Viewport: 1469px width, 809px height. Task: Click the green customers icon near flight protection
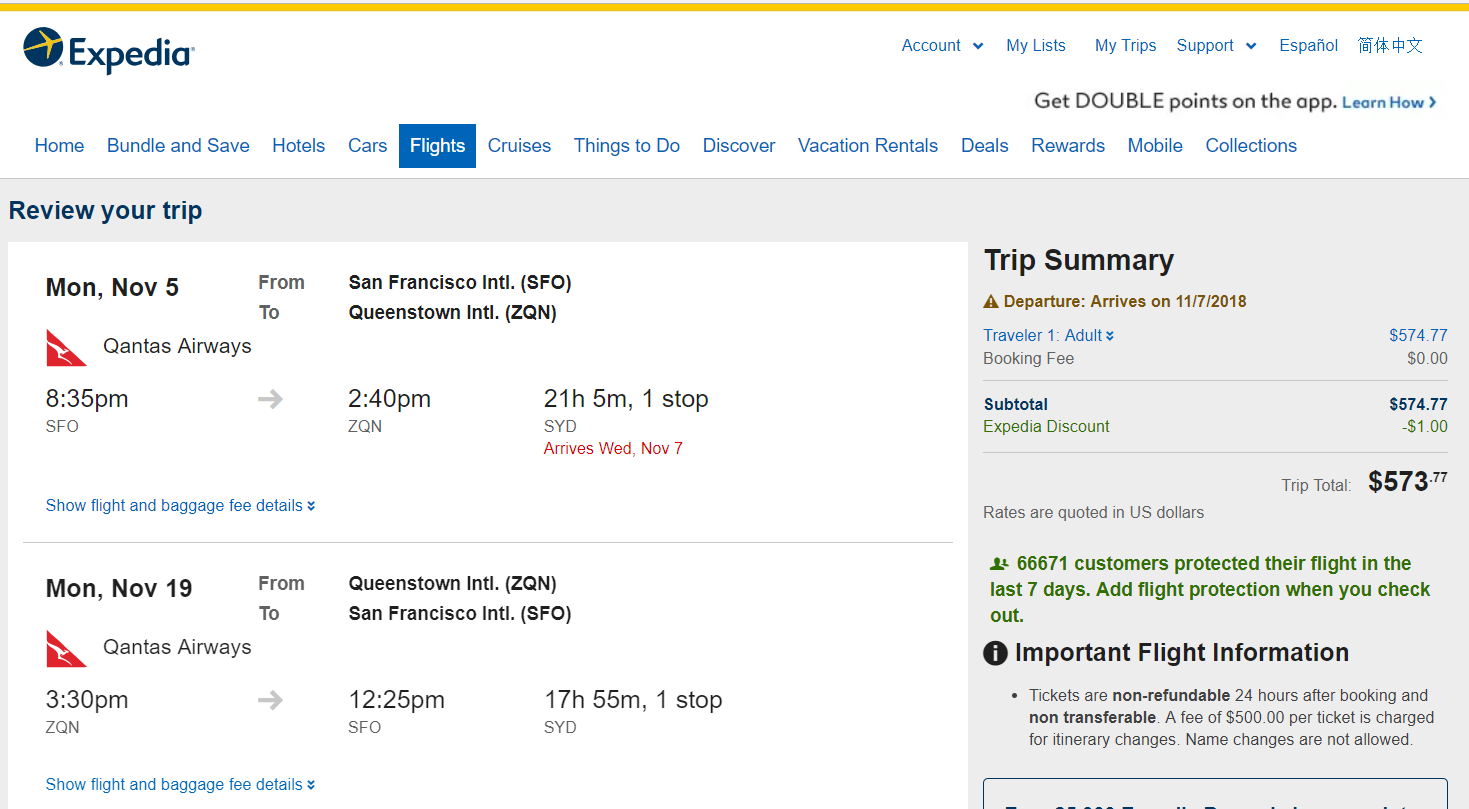999,564
